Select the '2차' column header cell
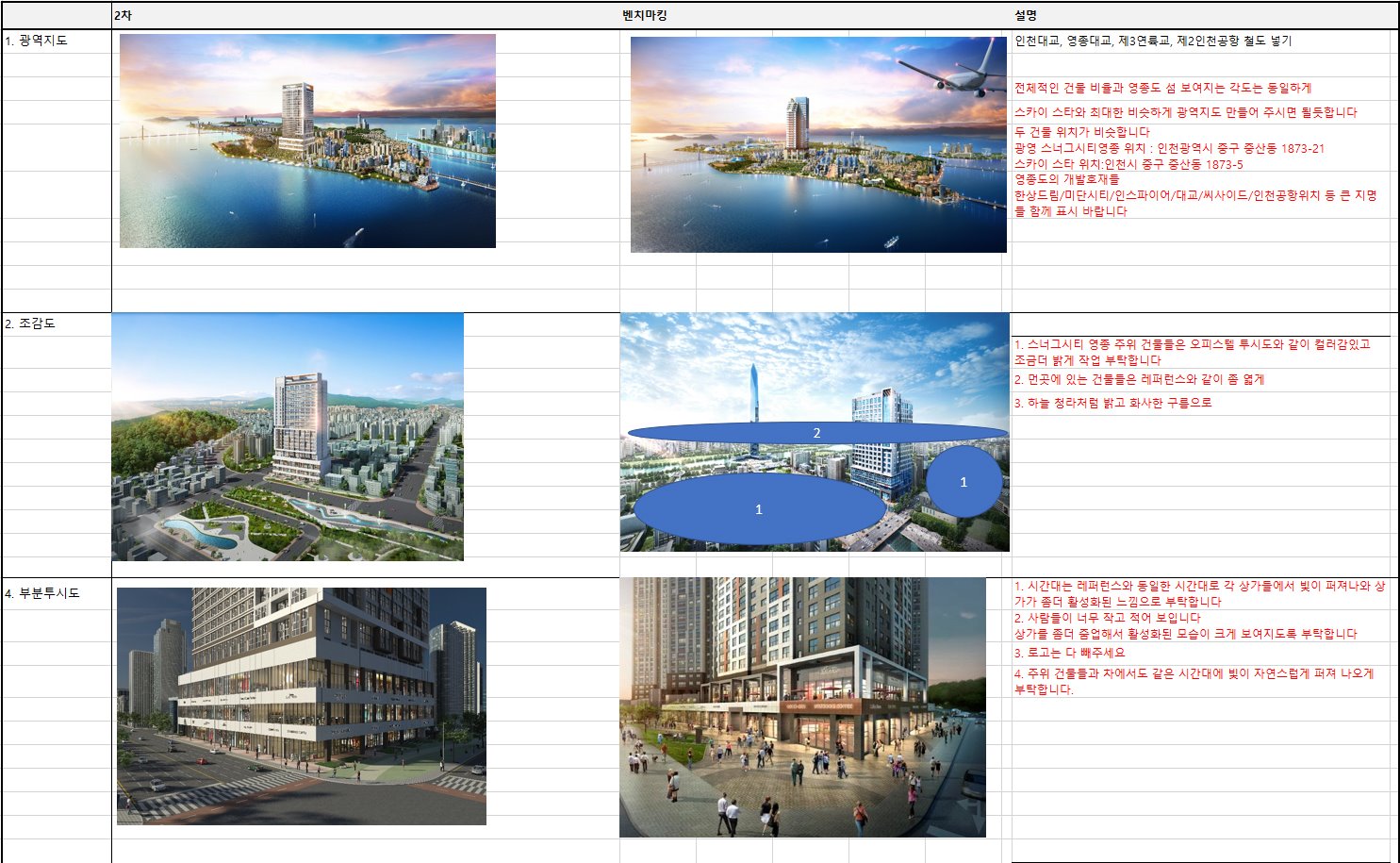1400x863 pixels. [x=366, y=16]
